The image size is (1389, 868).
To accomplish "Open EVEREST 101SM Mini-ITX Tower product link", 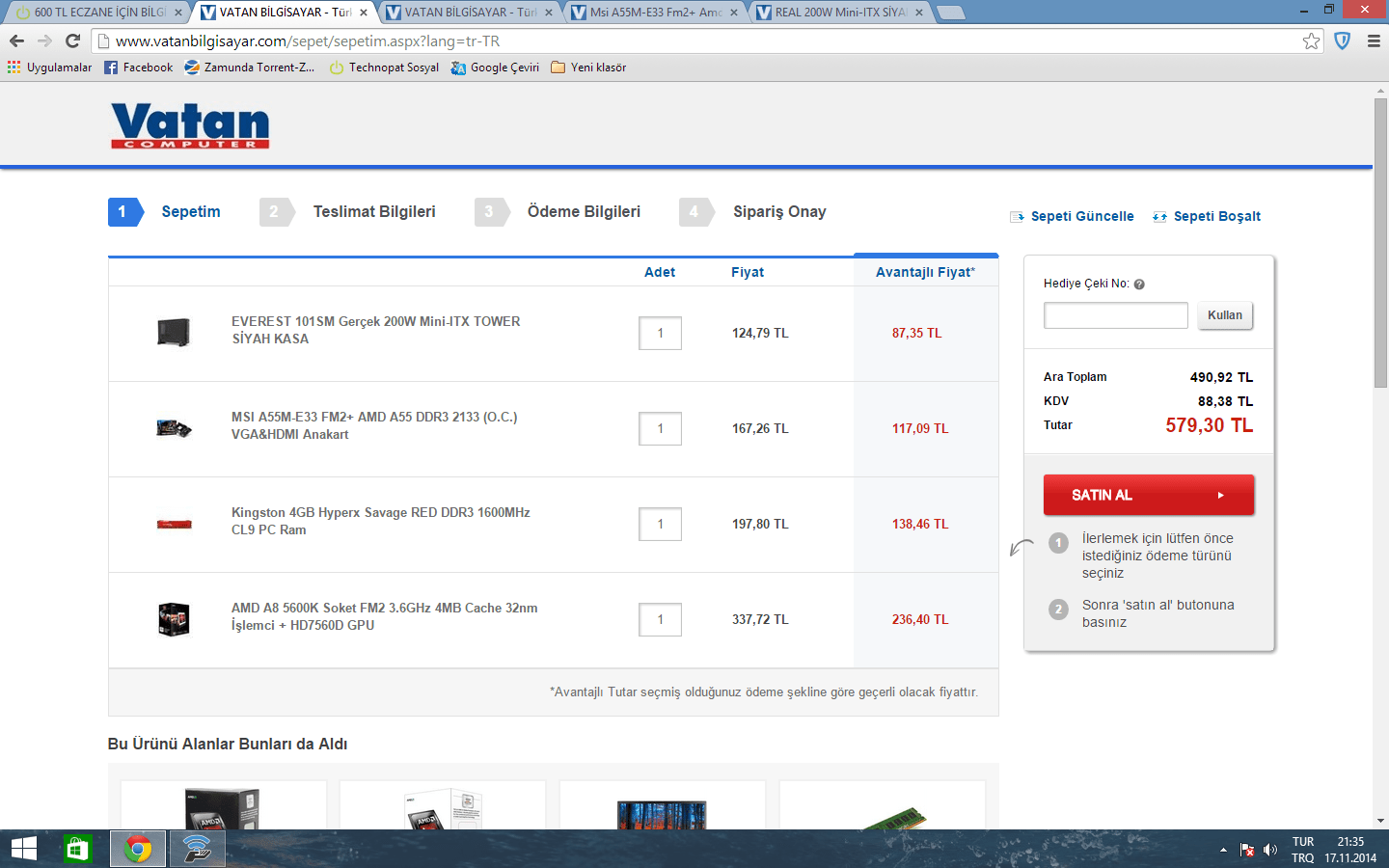I will [x=376, y=330].
